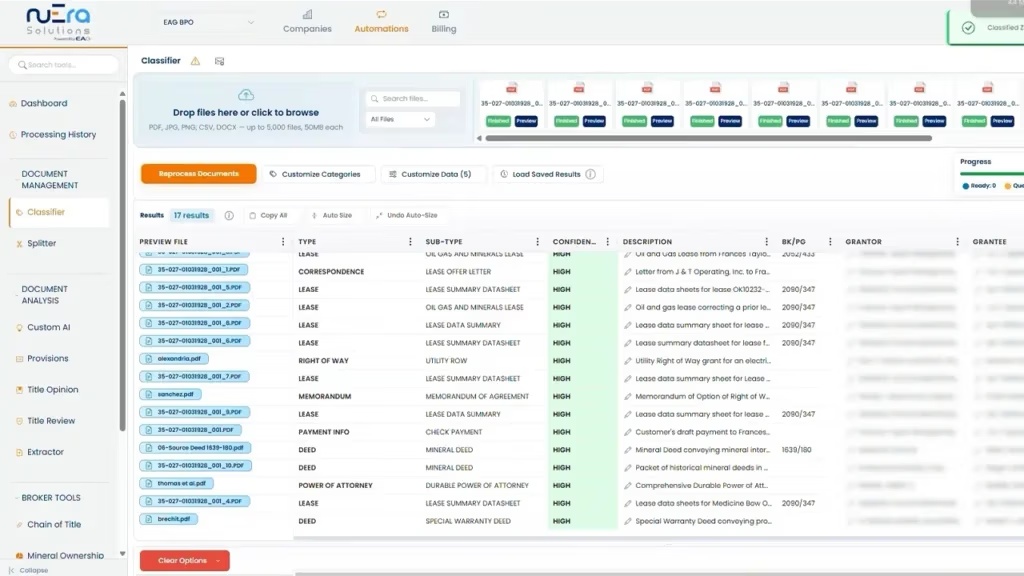The width and height of the screenshot is (1024, 576).
Task: Click the 17 results count badge
Action: pos(191,216)
